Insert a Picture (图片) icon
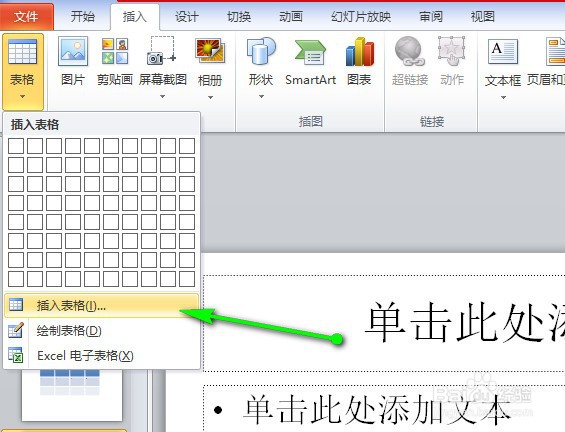565x432 pixels. click(73, 51)
